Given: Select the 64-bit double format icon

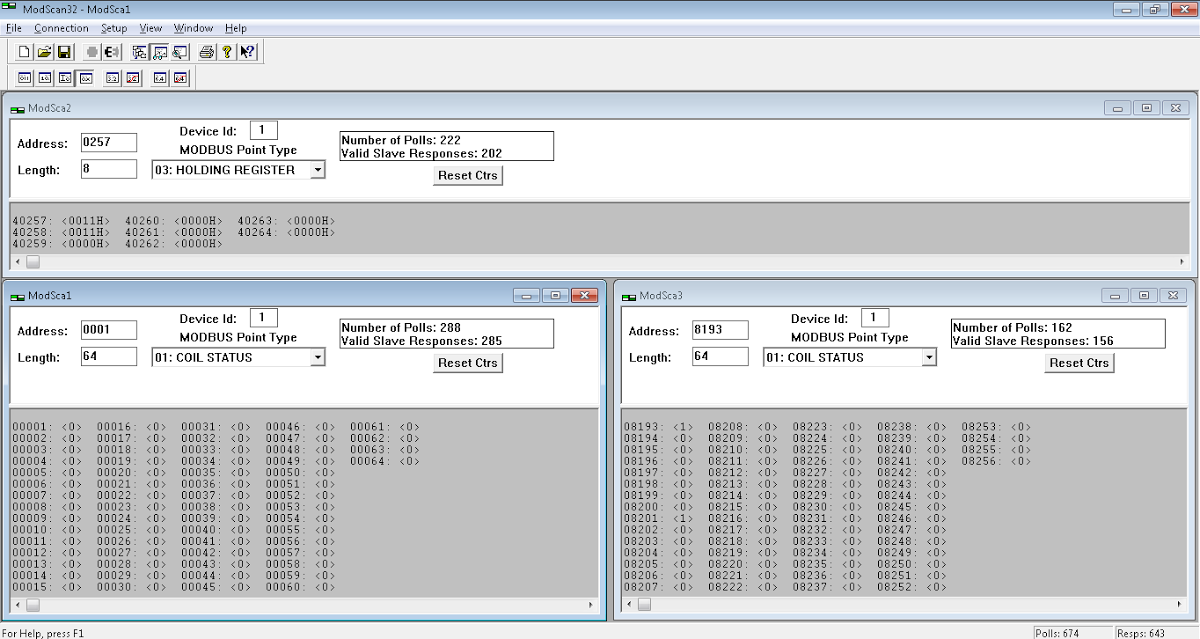Looking at the screenshot, I should click(x=160, y=78).
